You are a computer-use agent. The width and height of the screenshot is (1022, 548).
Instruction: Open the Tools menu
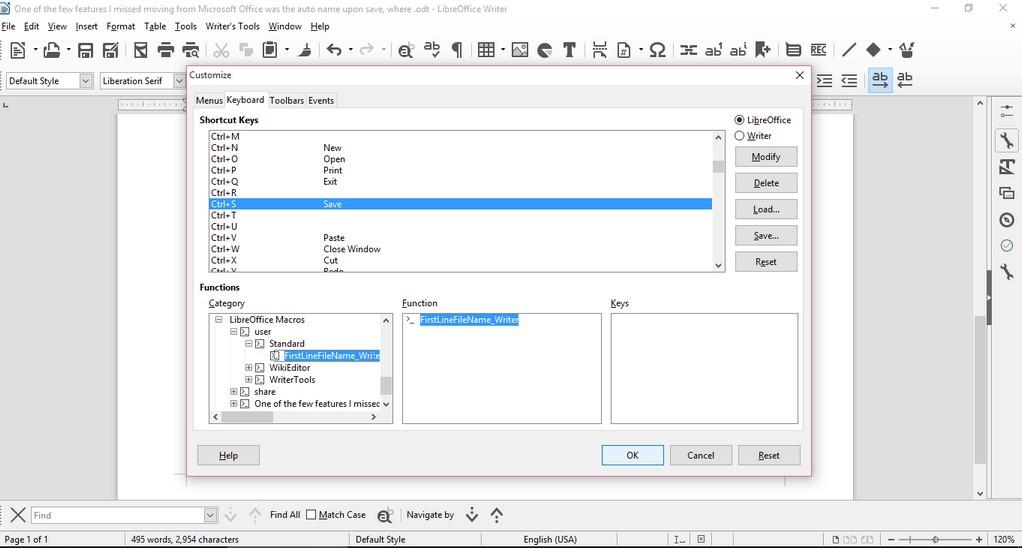[x=185, y=26]
